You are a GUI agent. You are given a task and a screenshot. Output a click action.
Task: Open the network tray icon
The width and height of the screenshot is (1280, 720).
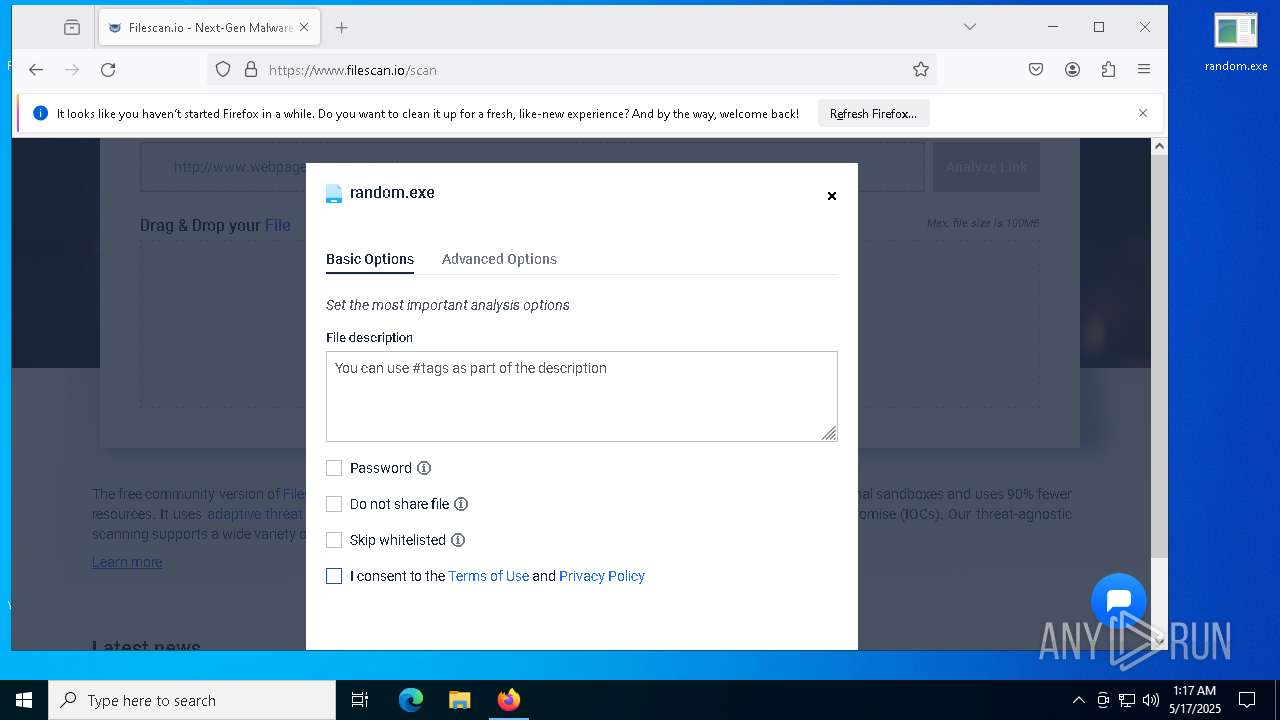click(x=1127, y=700)
